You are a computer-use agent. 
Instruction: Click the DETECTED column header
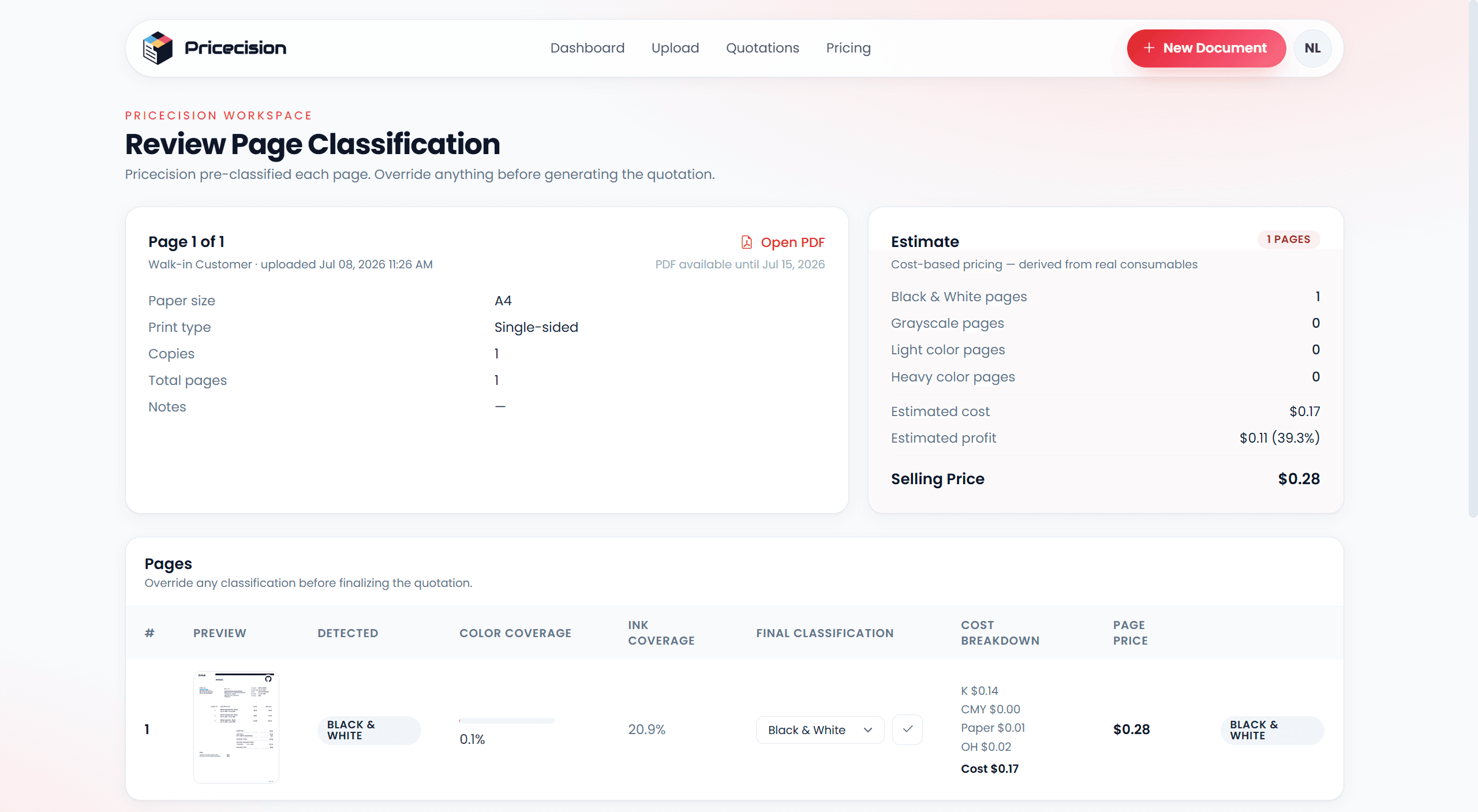pos(347,633)
